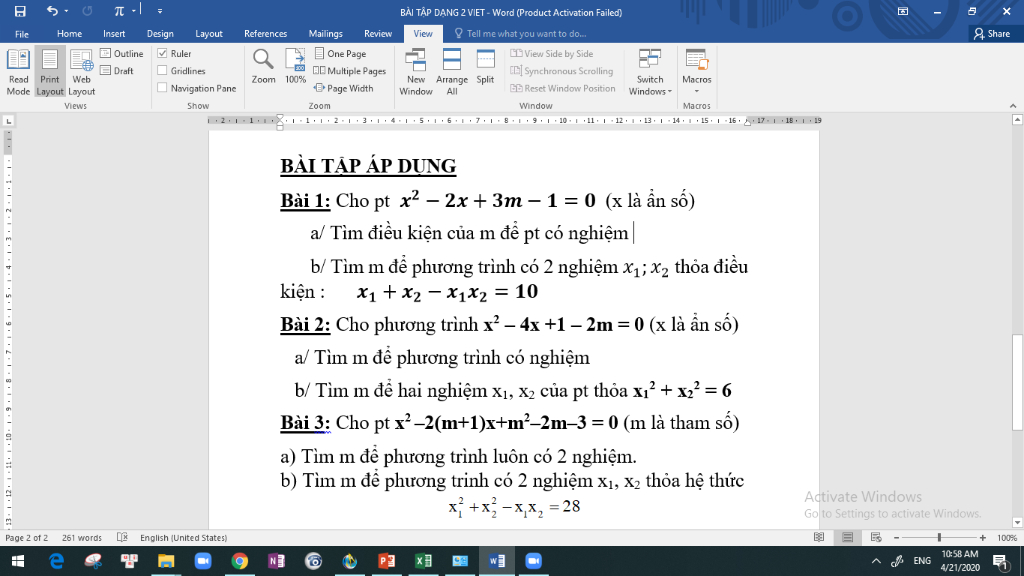Go to the Mailings tab
The height and width of the screenshot is (576, 1024).
[x=325, y=33]
